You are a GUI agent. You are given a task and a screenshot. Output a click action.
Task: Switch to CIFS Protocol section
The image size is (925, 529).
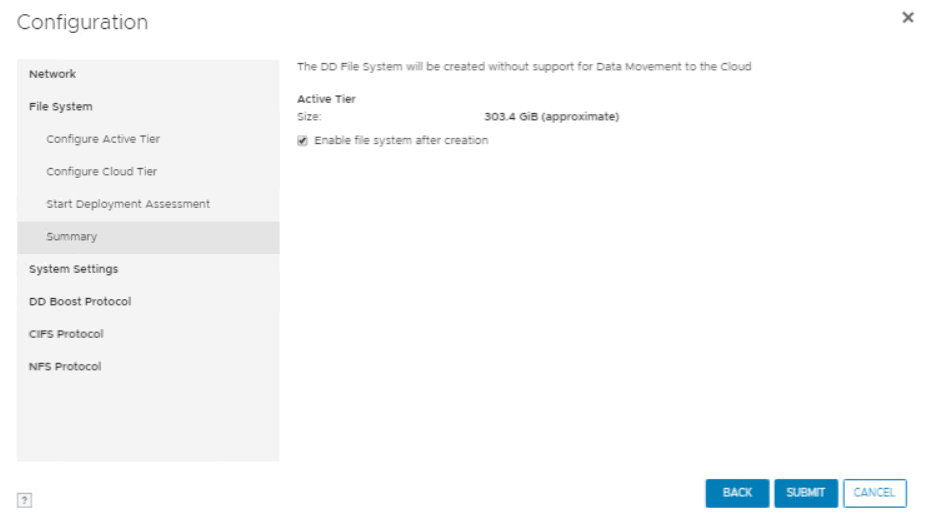(66, 334)
